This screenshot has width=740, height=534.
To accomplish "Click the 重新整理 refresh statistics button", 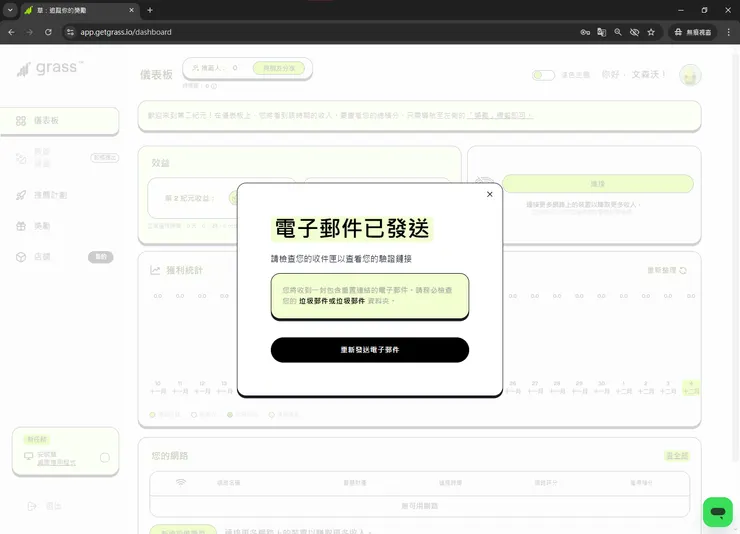I will tap(666, 270).
